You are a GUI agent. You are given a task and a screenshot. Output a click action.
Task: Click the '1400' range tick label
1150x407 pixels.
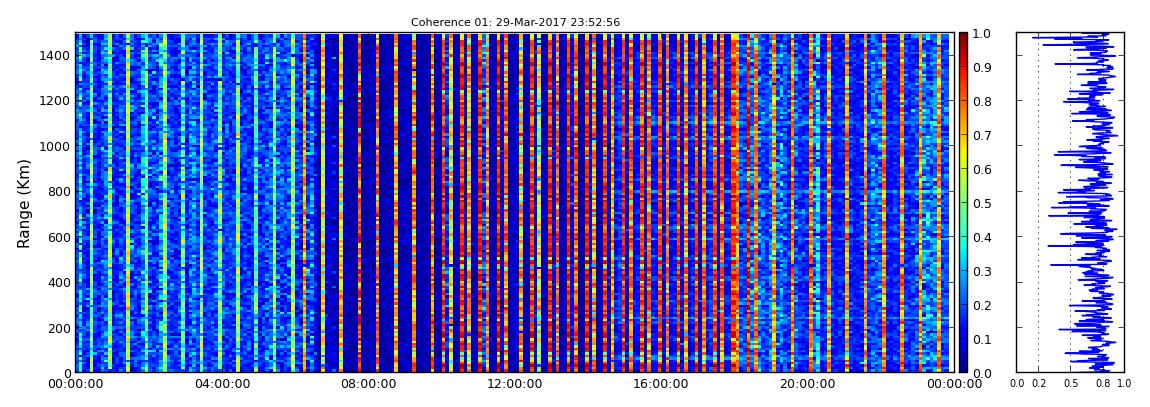[x=56, y=55]
